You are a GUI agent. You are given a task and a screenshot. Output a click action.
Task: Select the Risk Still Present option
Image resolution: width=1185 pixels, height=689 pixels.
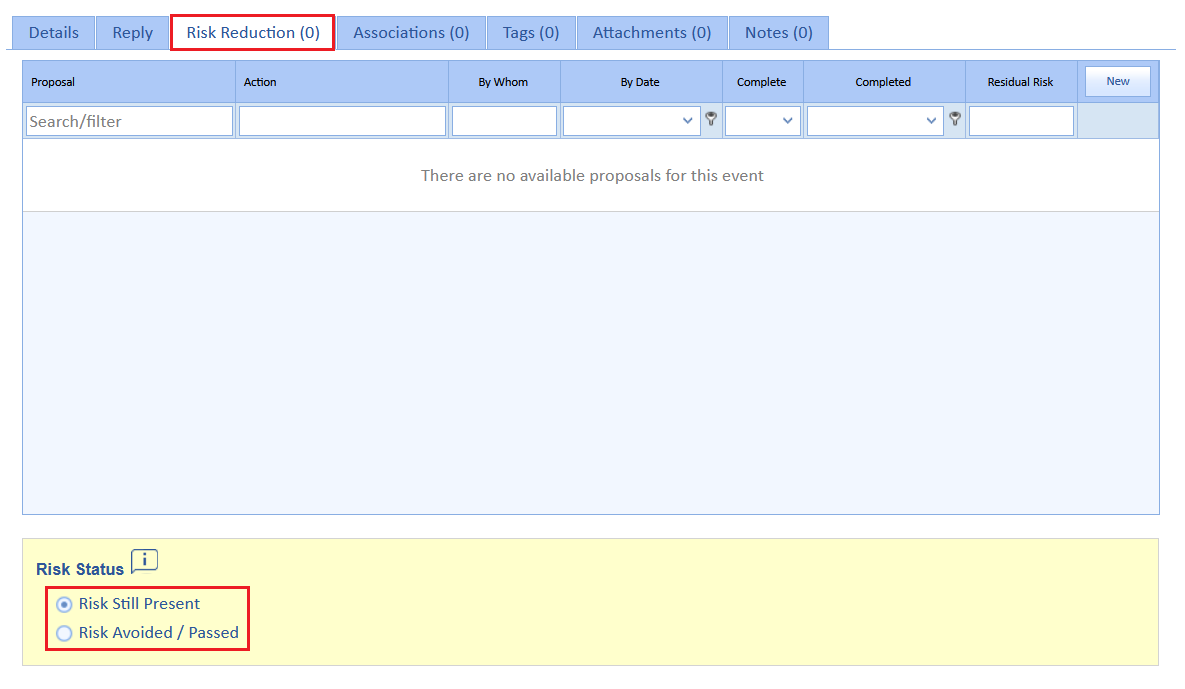pyautogui.click(x=65, y=604)
